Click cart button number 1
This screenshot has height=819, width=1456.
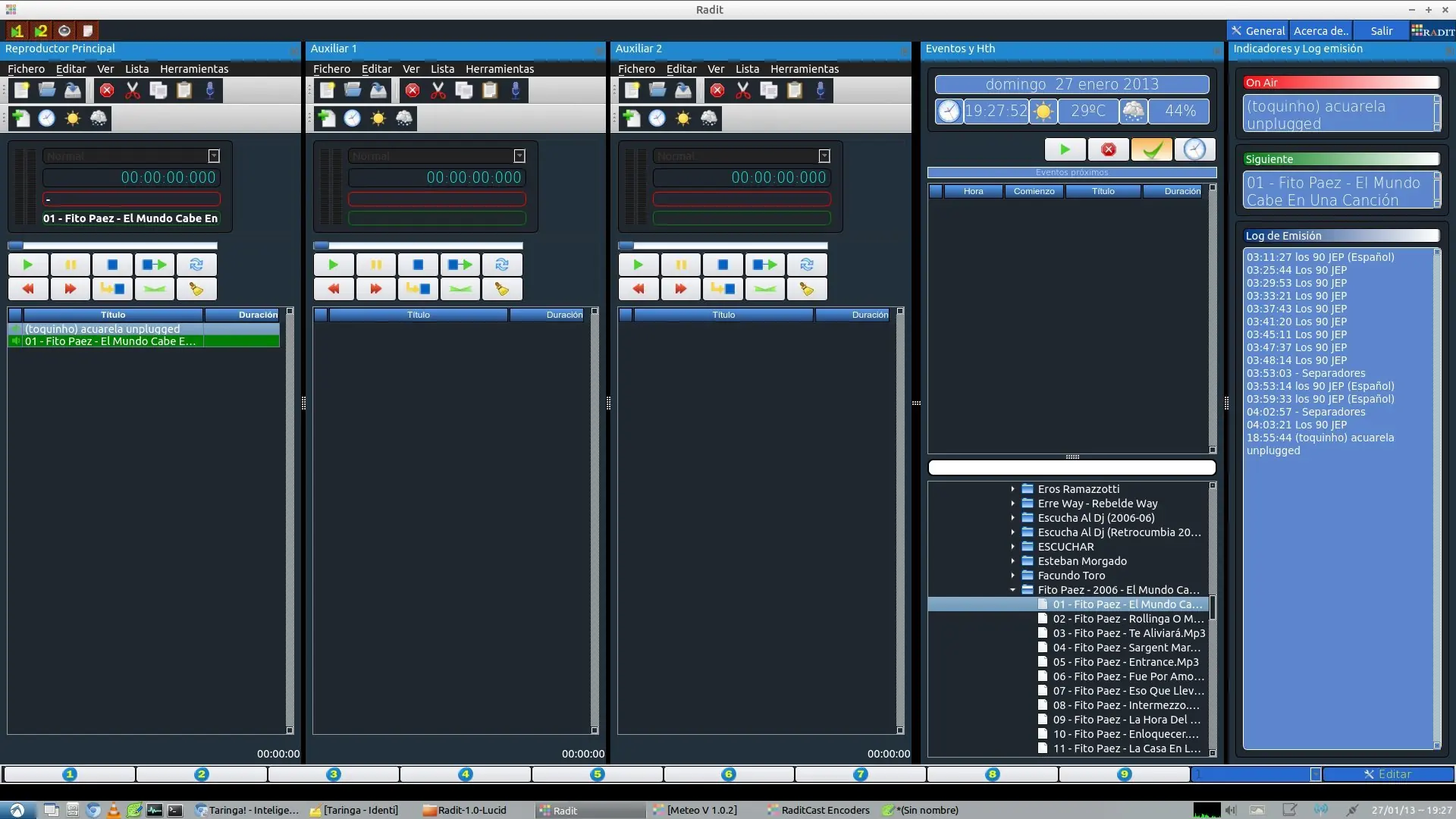click(x=70, y=774)
